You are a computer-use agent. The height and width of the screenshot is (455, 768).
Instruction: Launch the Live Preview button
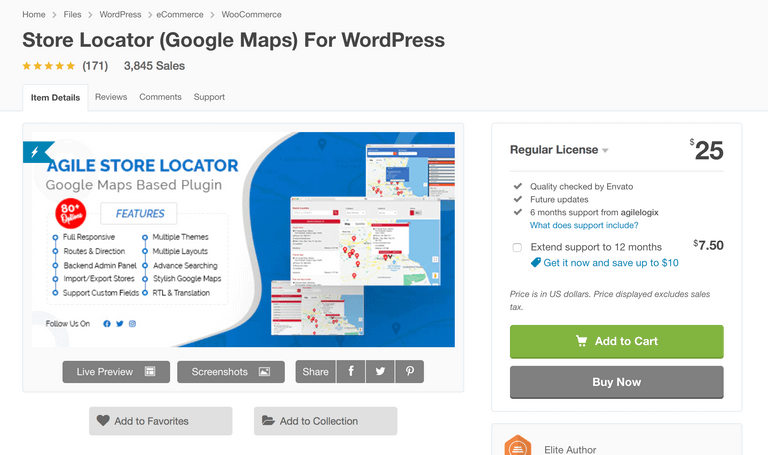(116, 372)
